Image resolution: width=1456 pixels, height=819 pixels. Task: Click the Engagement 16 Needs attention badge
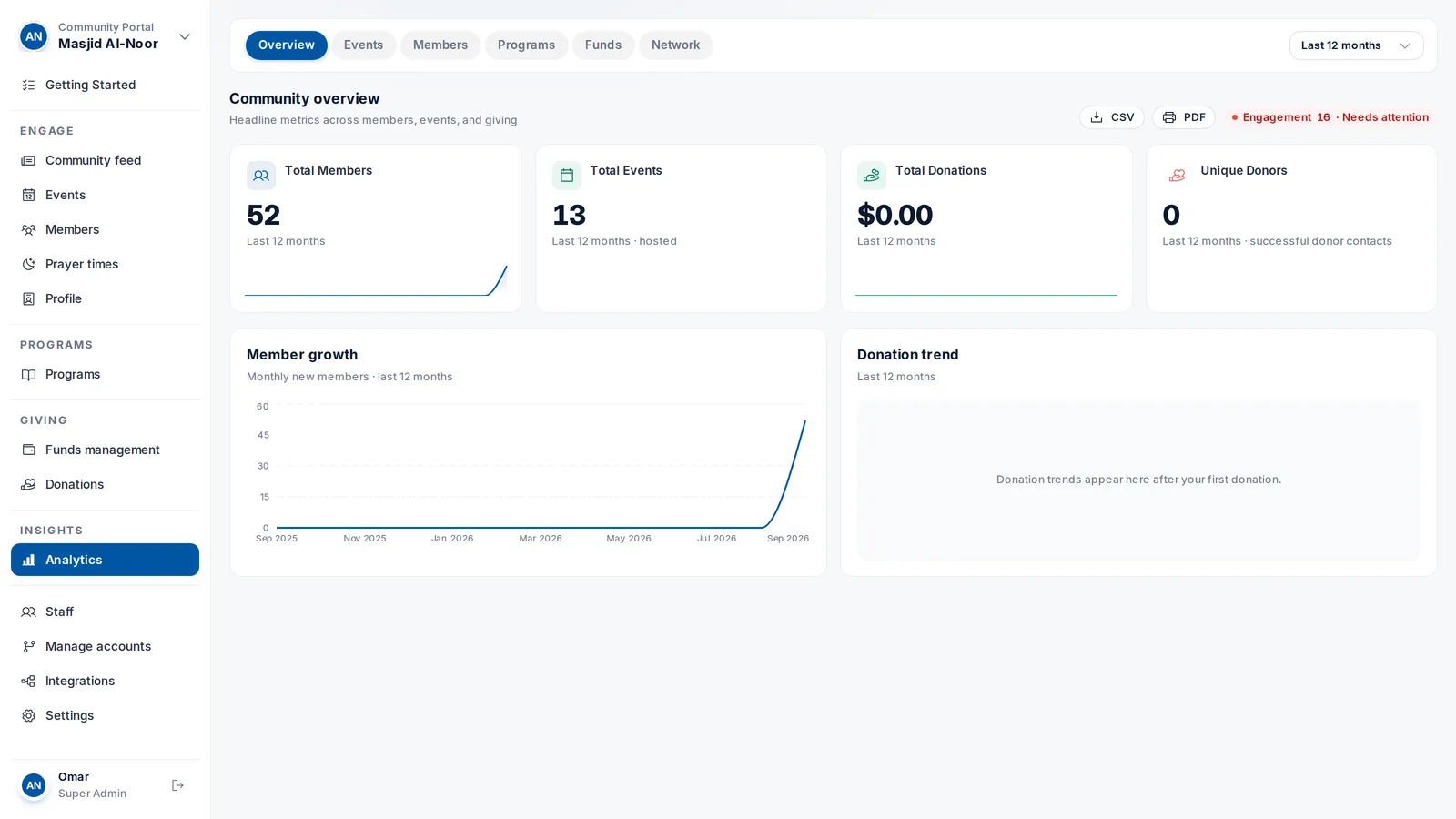tap(1330, 117)
